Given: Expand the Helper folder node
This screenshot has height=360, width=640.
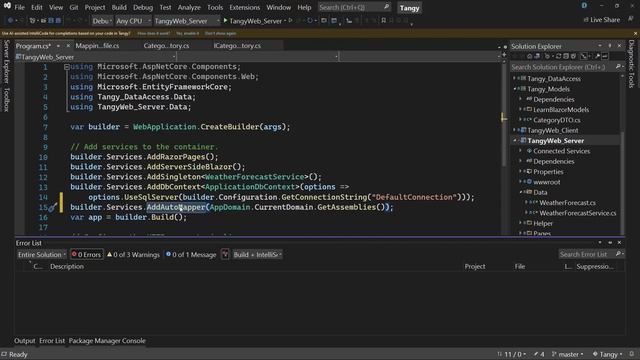Looking at the screenshot, I should [521, 223].
